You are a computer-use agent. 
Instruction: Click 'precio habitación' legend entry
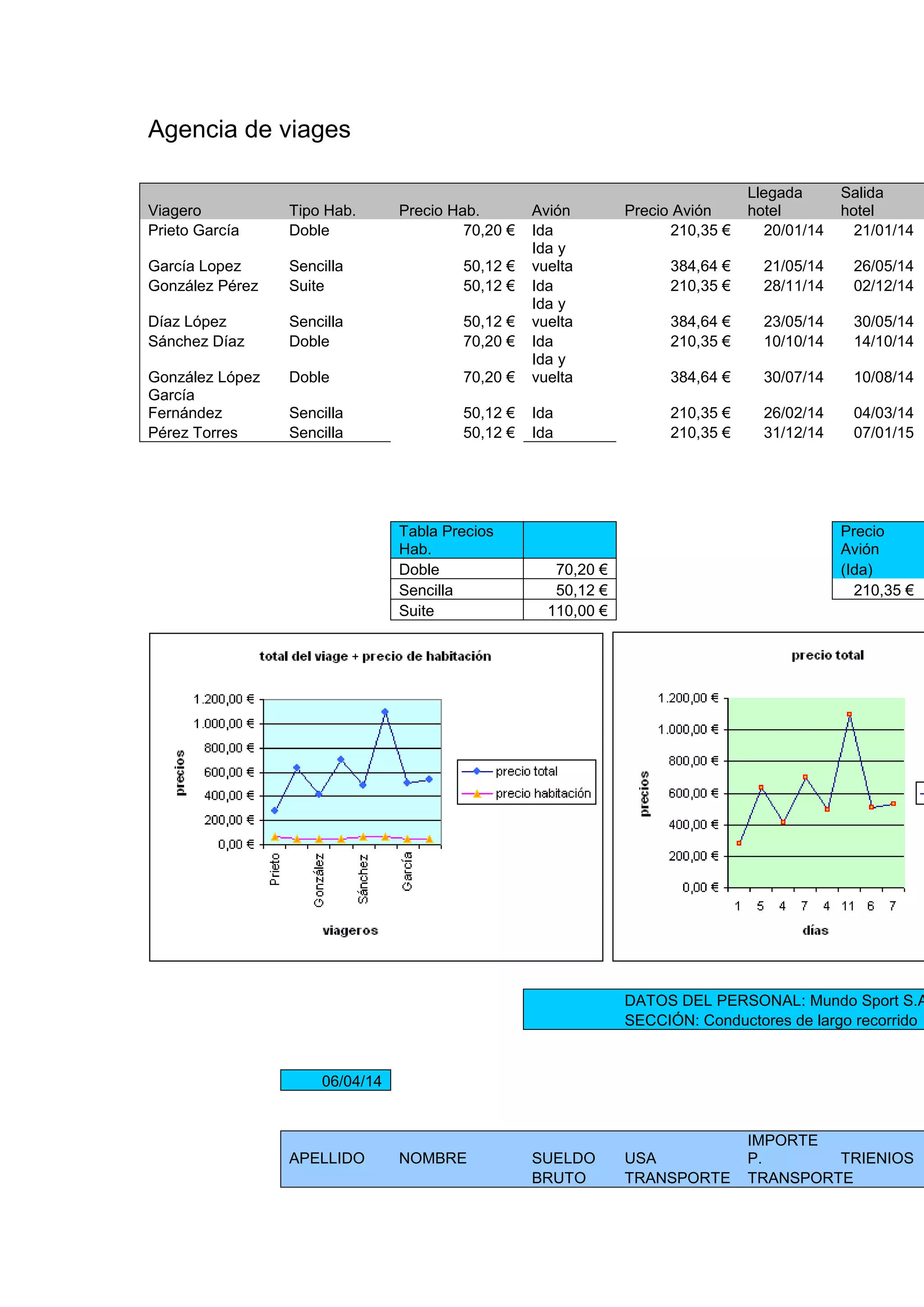pyautogui.click(x=542, y=793)
